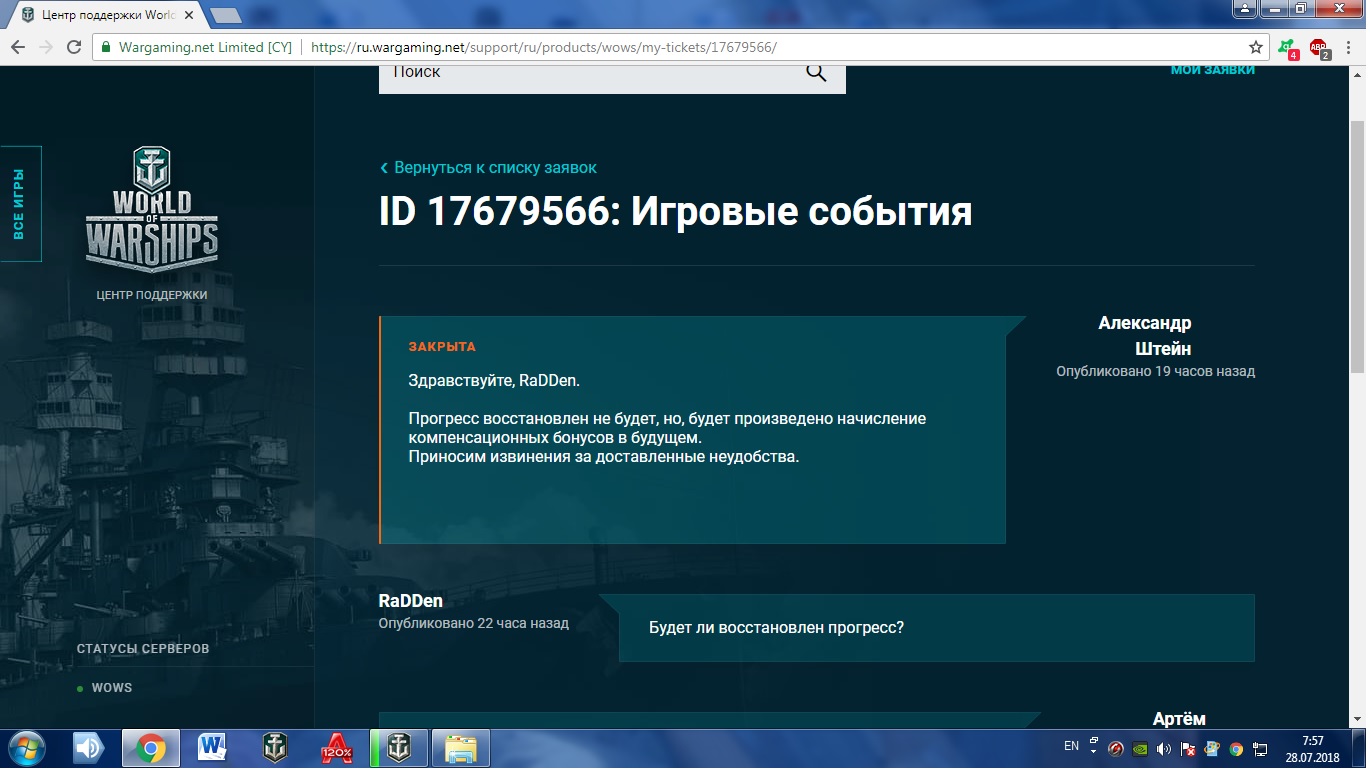The width and height of the screenshot is (1370, 774).
Task: Open МОИ ЗАЯВКИ link
Action: click(x=1212, y=70)
